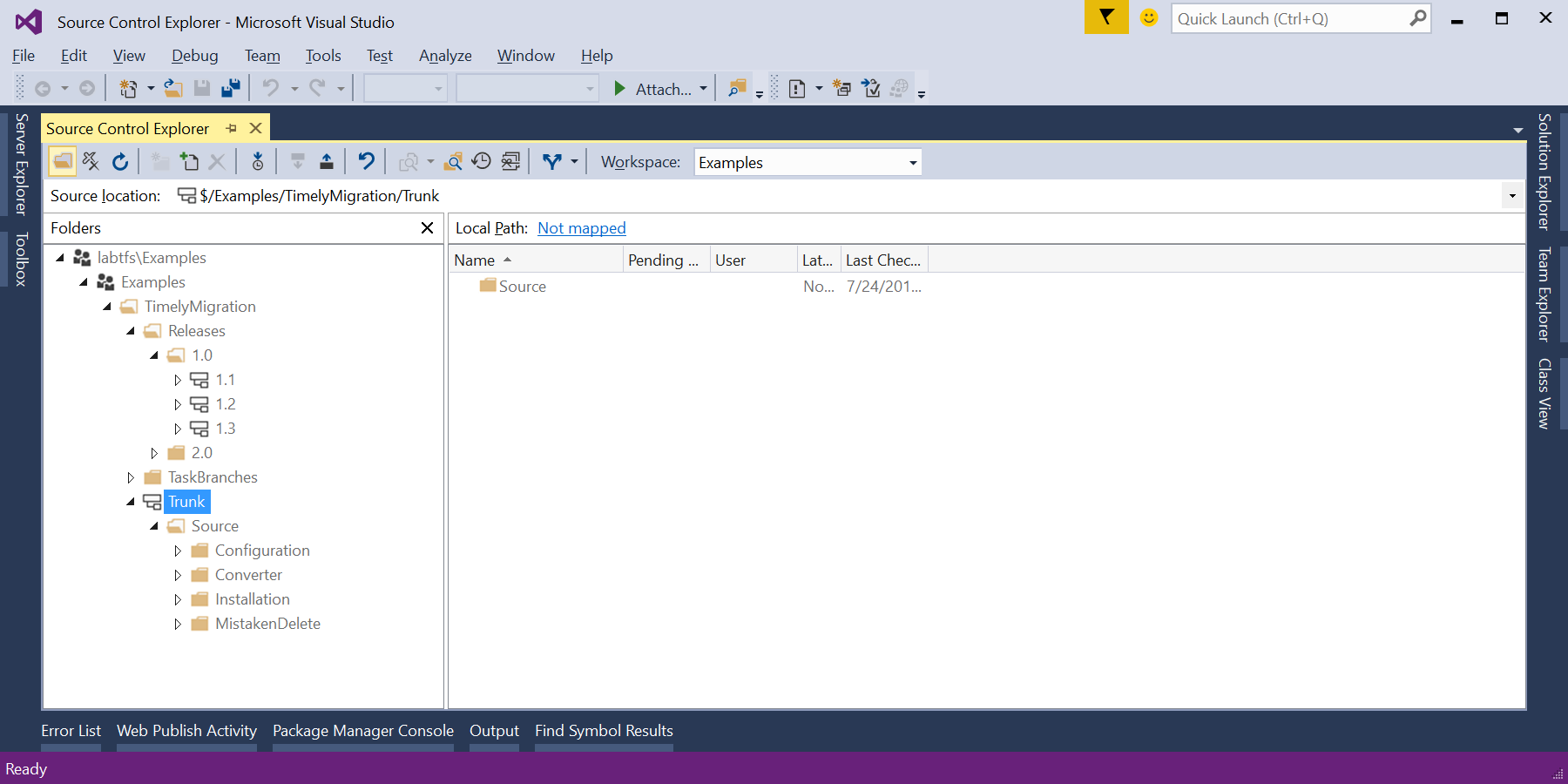Click the Branch icon in toolbar
The height and width of the screenshot is (784, 1568).
pyautogui.click(x=552, y=161)
